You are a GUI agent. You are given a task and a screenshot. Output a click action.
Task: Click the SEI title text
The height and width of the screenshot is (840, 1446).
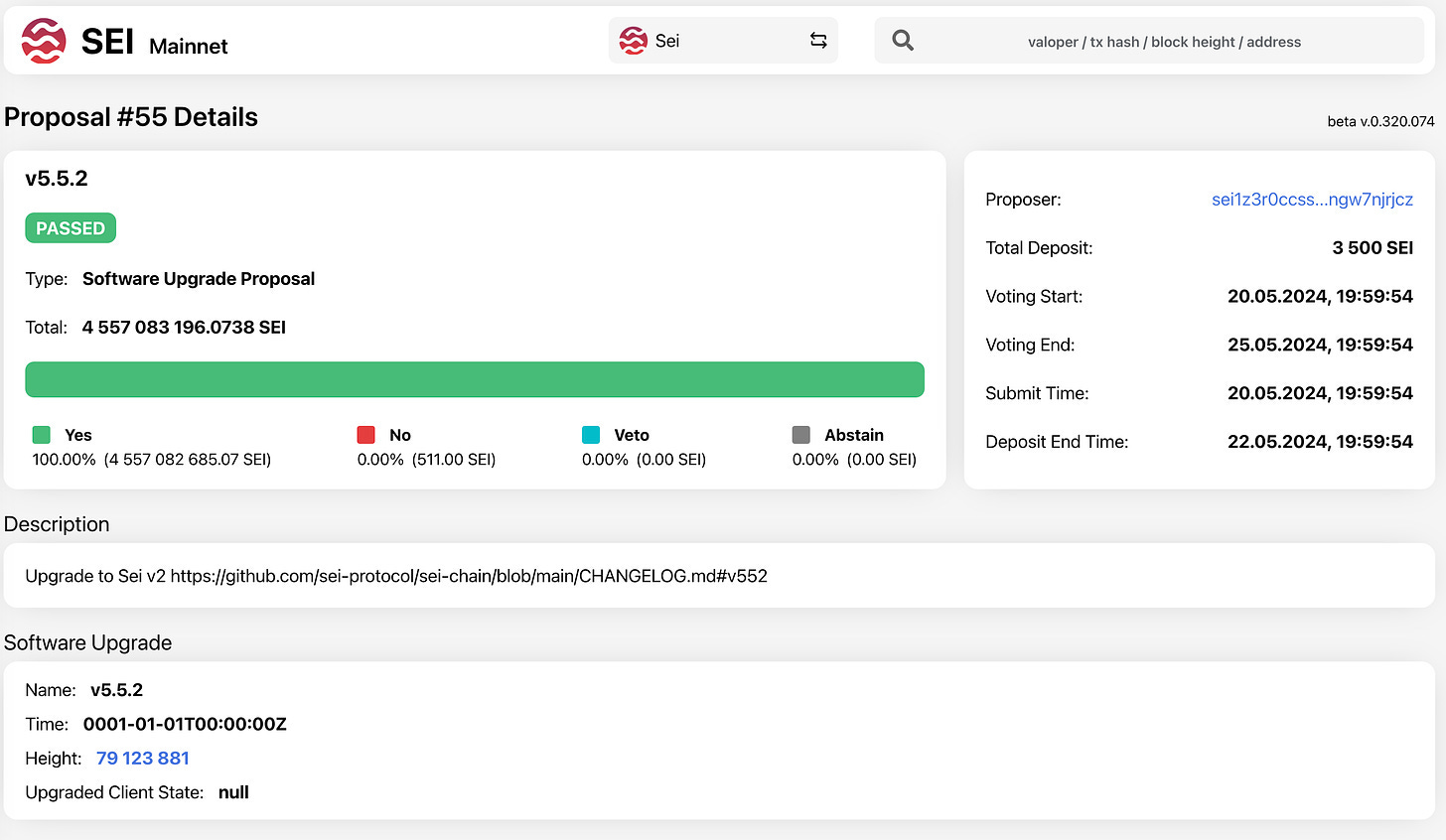(x=107, y=42)
